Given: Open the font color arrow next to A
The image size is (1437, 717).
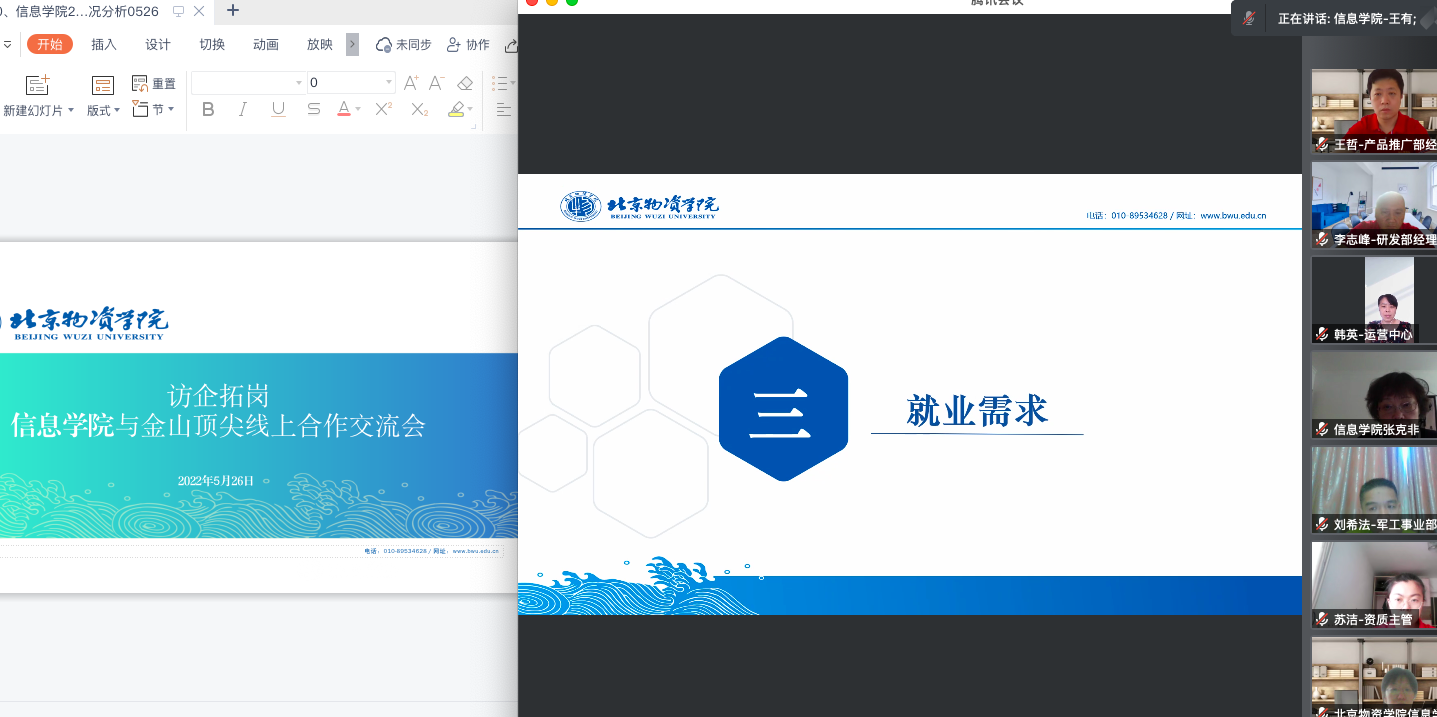Looking at the screenshot, I should click(358, 109).
